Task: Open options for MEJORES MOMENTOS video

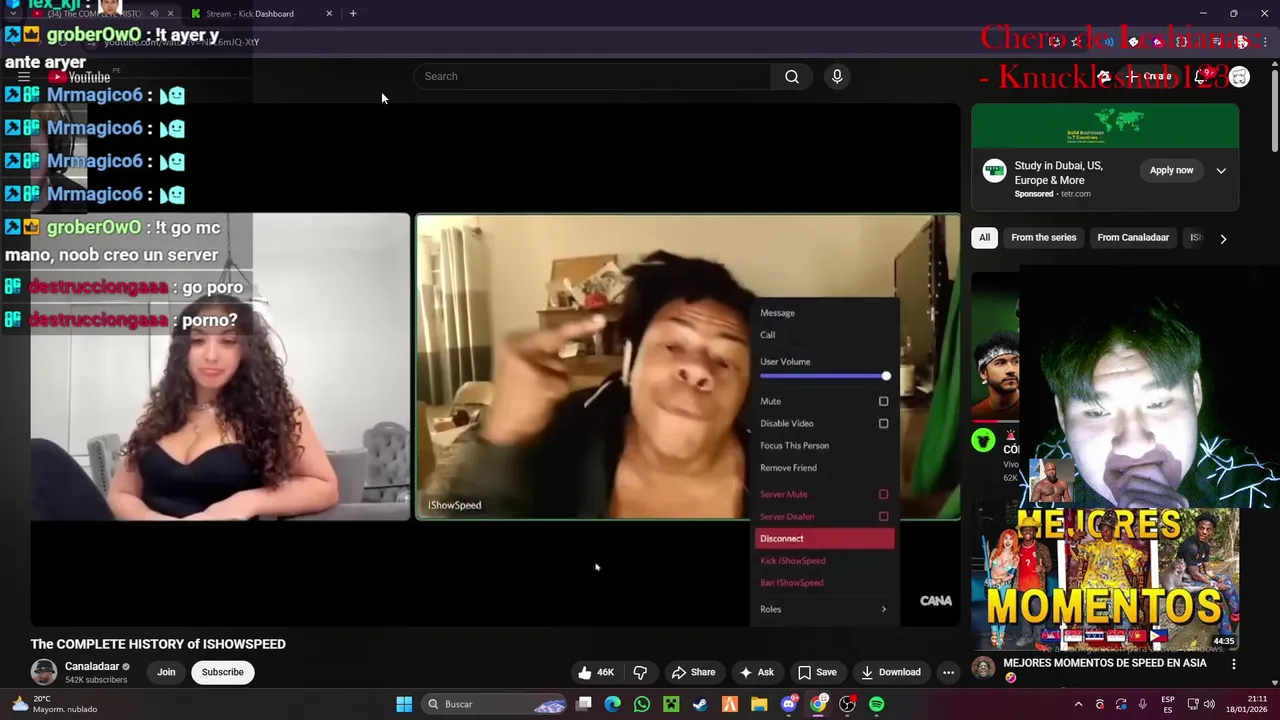Action: (x=1233, y=664)
